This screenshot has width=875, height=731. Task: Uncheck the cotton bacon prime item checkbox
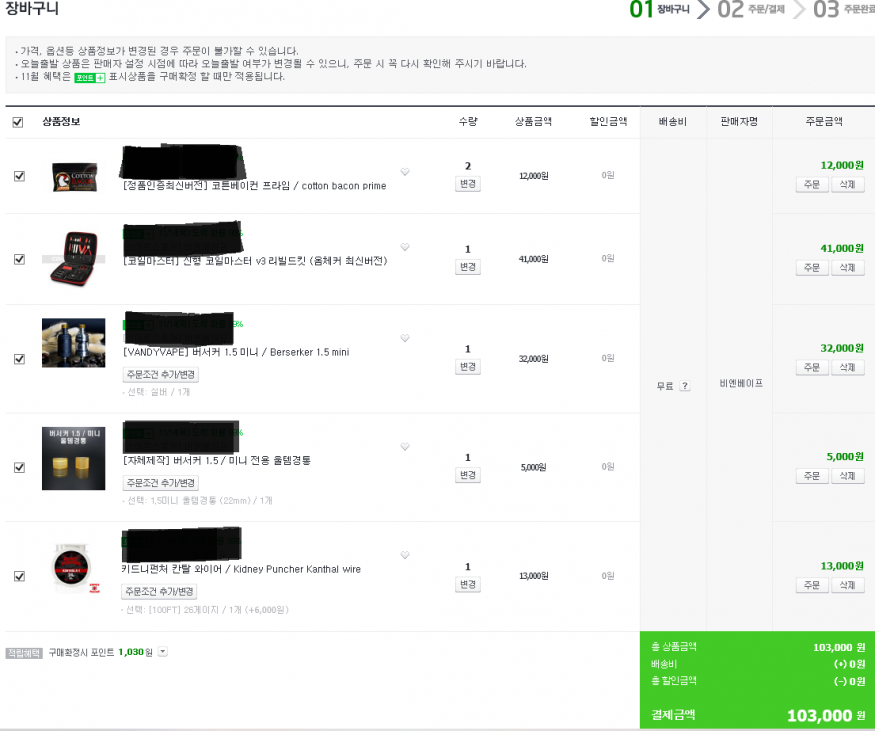19,176
